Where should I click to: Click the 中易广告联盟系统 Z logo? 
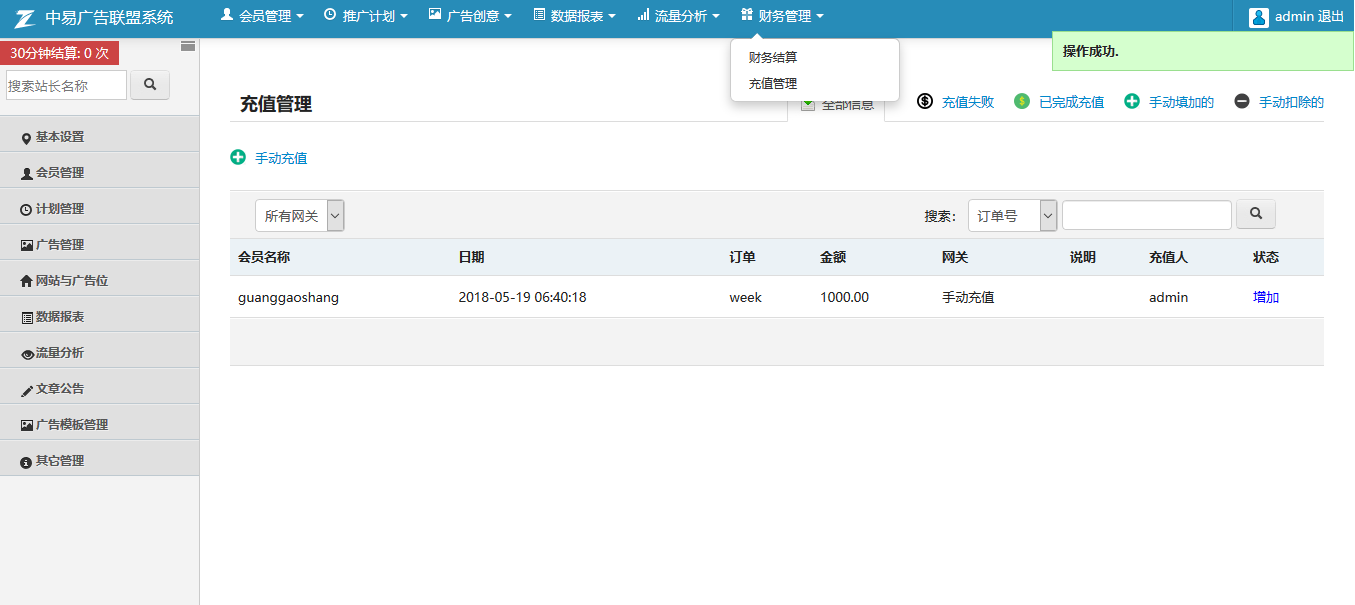tap(25, 17)
